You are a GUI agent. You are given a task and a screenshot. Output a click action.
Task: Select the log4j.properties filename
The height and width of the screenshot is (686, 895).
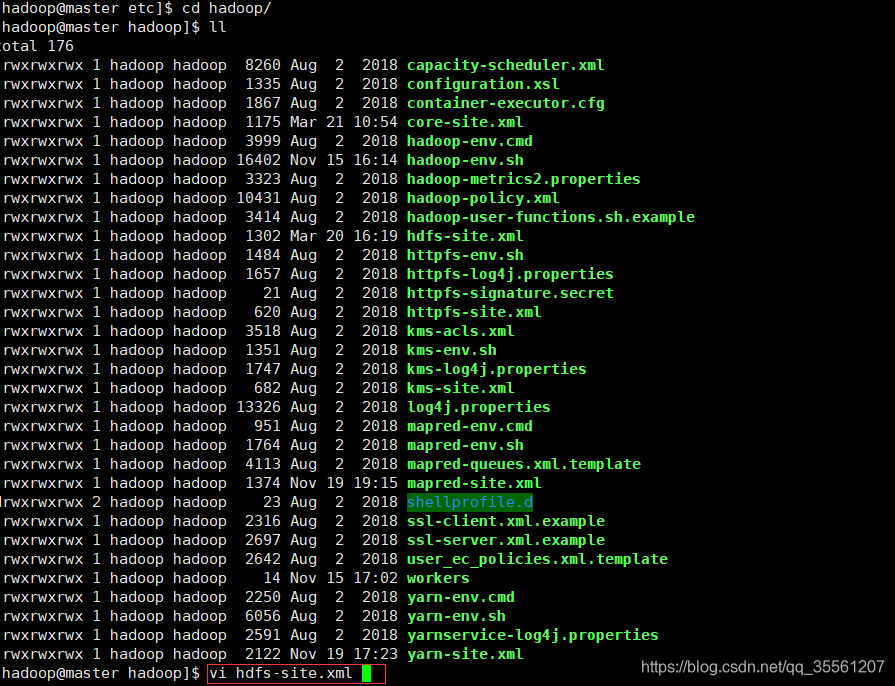point(478,407)
